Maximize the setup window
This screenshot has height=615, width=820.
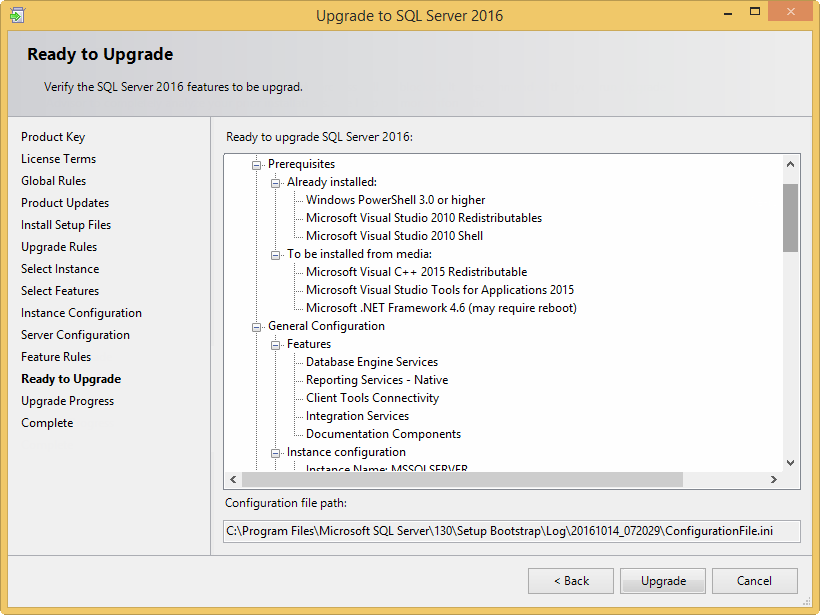coord(755,12)
